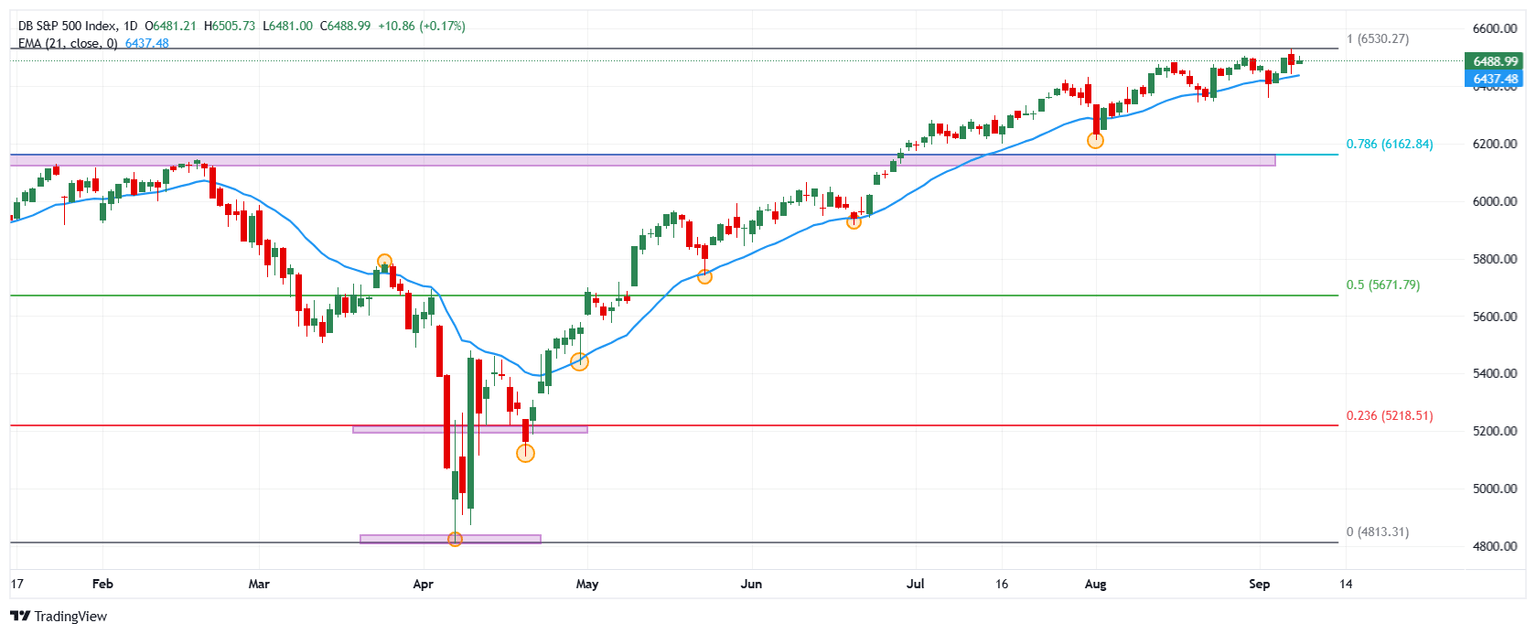Click the 'Sep' label on the time axis
Viewport: 1536px width, 634px height.
1259,583
